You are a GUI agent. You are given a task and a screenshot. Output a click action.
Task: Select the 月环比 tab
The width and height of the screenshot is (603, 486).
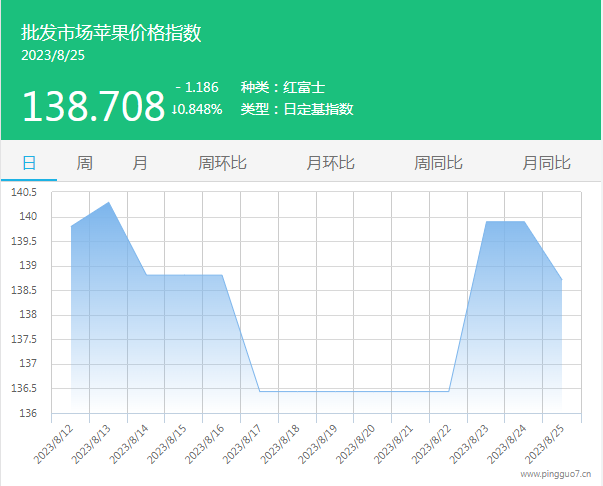pos(330,163)
